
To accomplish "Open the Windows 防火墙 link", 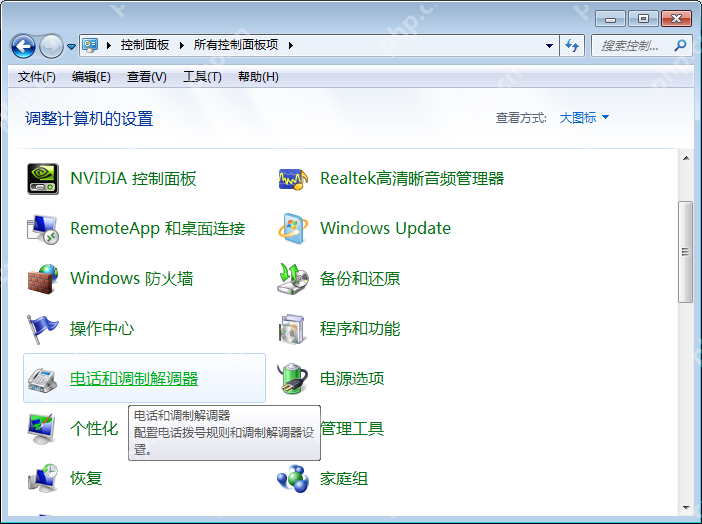I will pyautogui.click(x=132, y=279).
